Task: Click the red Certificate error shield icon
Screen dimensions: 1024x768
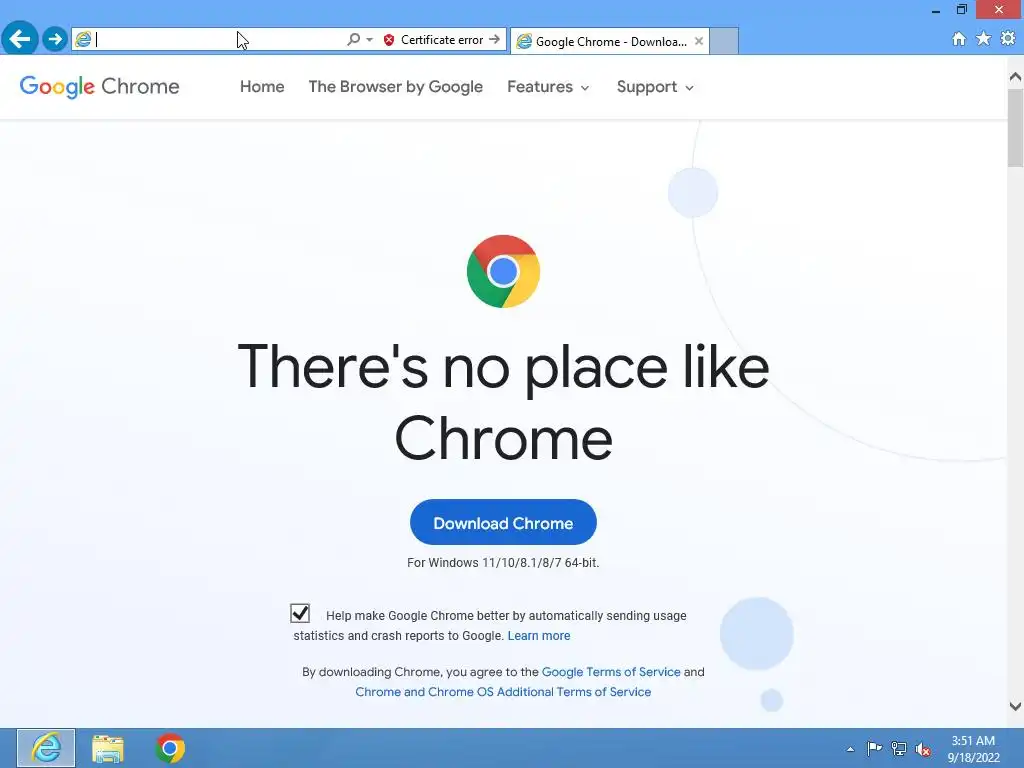Action: click(x=389, y=40)
